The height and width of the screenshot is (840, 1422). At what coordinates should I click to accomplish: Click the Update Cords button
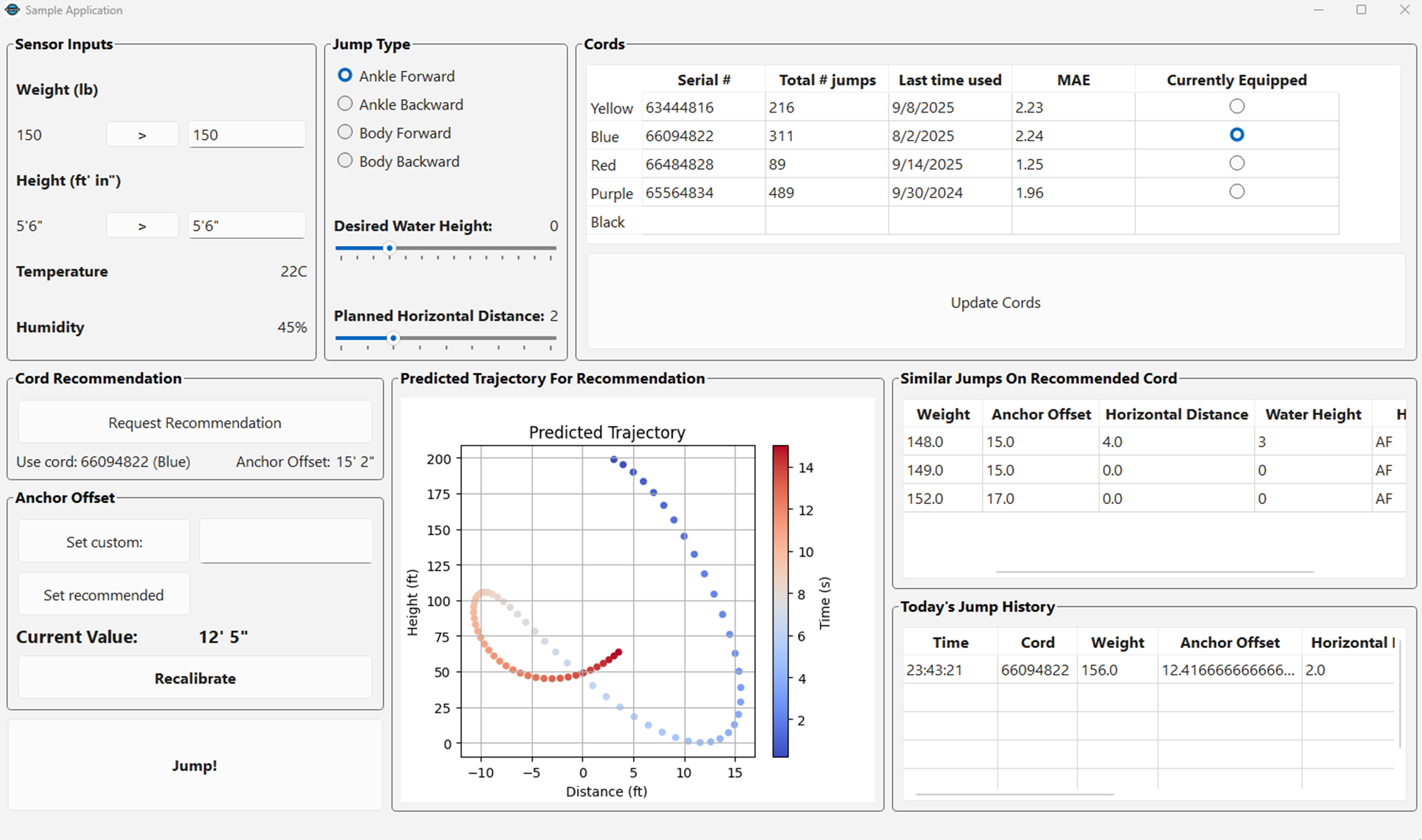(994, 302)
